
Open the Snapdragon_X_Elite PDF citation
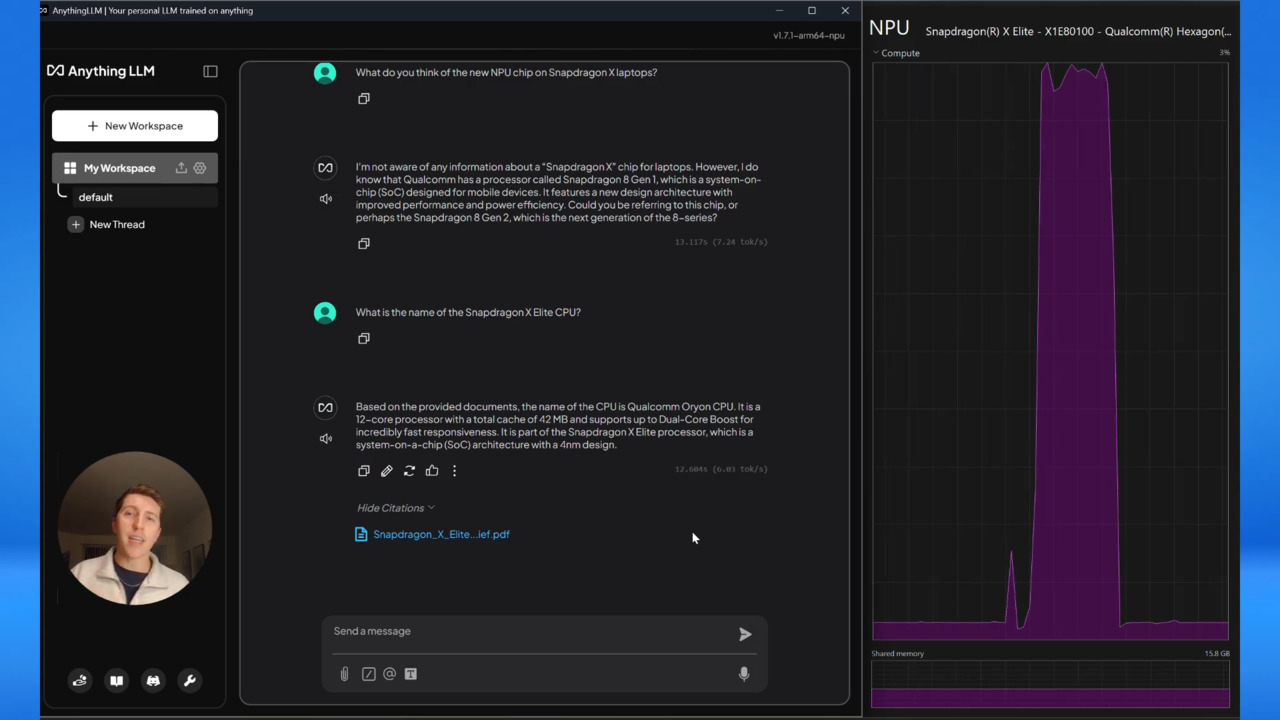440,534
